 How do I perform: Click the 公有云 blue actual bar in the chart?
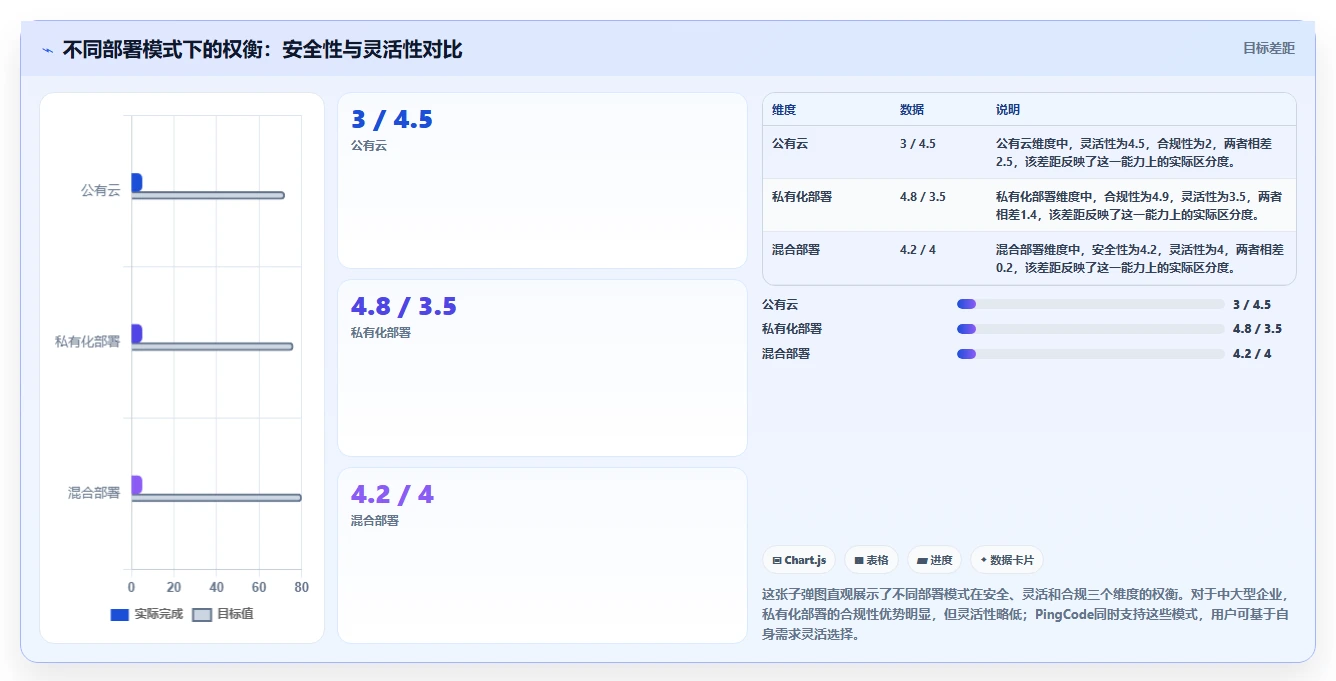[x=136, y=182]
